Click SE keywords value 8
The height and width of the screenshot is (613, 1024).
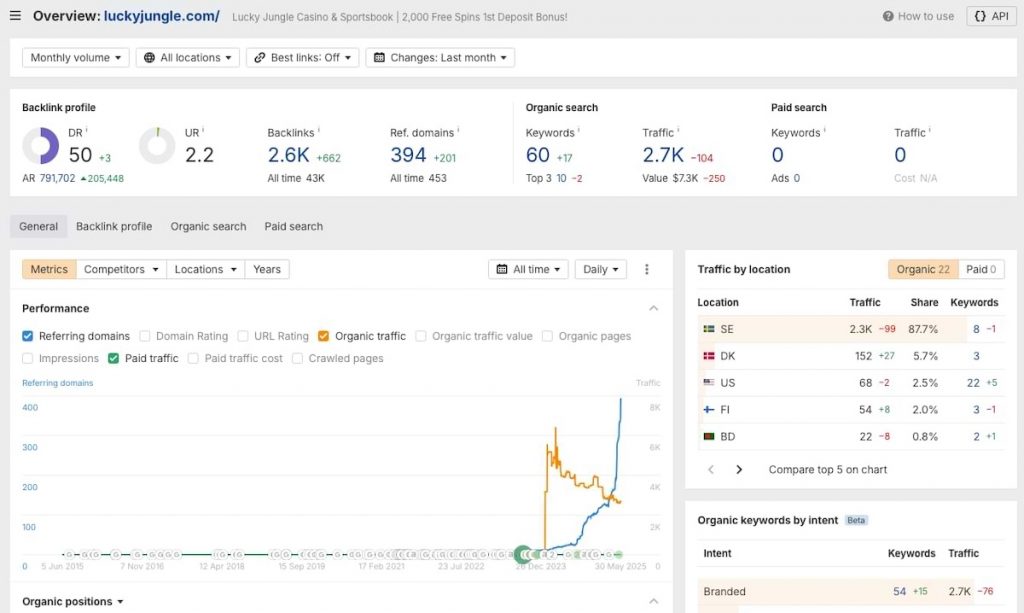pyautogui.click(x=976, y=329)
